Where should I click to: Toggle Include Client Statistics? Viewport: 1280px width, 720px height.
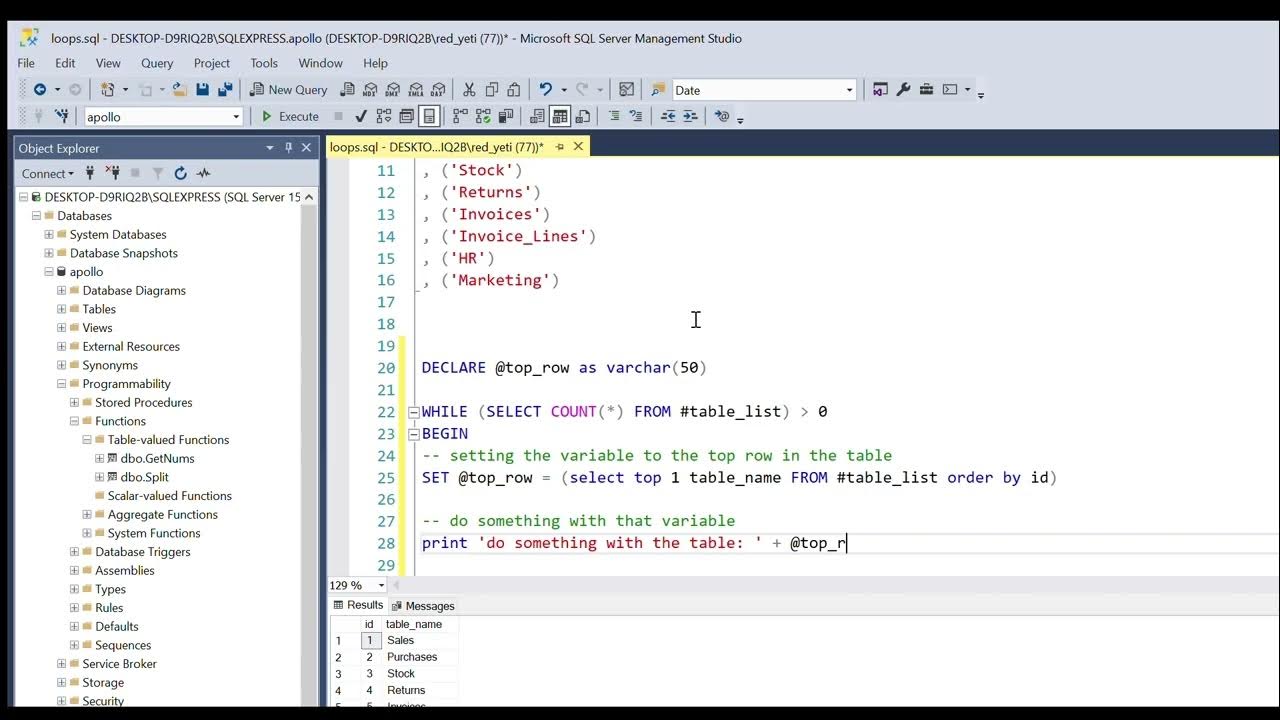coord(506,116)
